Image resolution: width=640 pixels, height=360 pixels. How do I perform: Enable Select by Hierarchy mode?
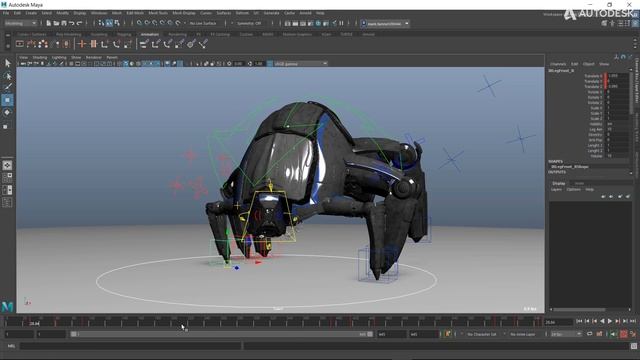[x=101, y=23]
